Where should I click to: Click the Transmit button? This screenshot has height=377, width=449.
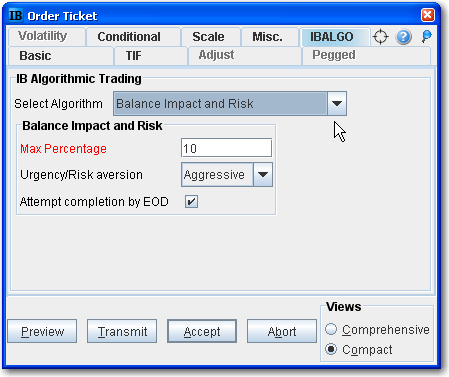point(122,331)
